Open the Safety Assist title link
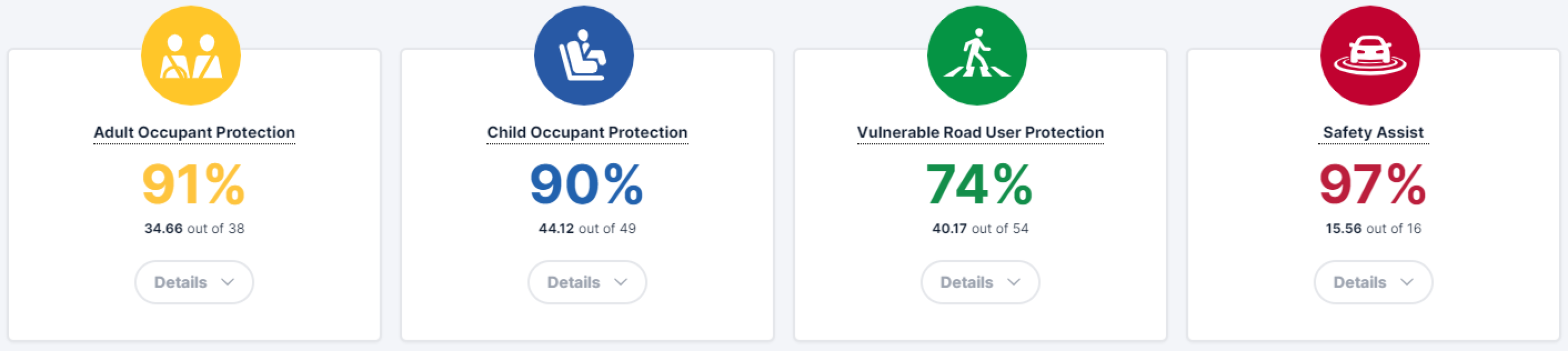Image resolution: width=1568 pixels, height=351 pixels. tap(1374, 132)
